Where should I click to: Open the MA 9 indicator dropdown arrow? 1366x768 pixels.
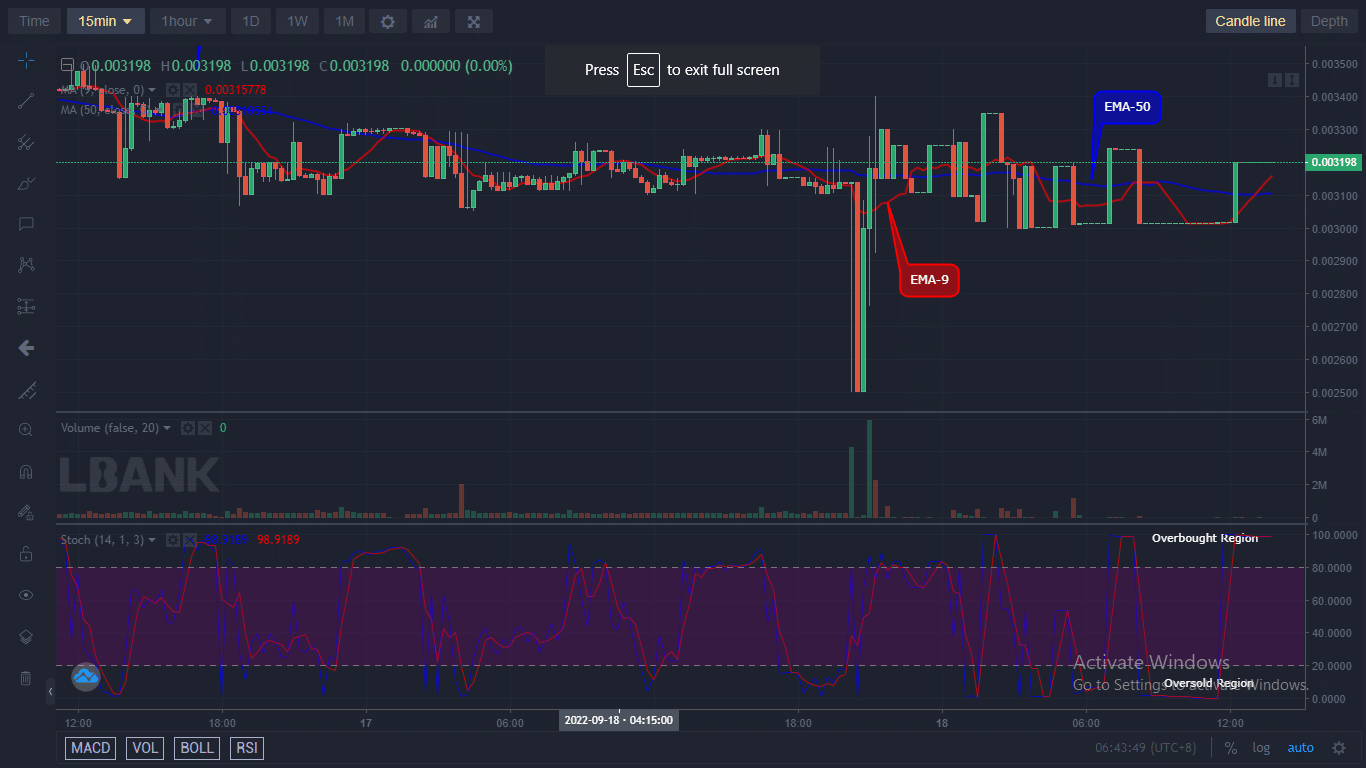click(x=151, y=90)
